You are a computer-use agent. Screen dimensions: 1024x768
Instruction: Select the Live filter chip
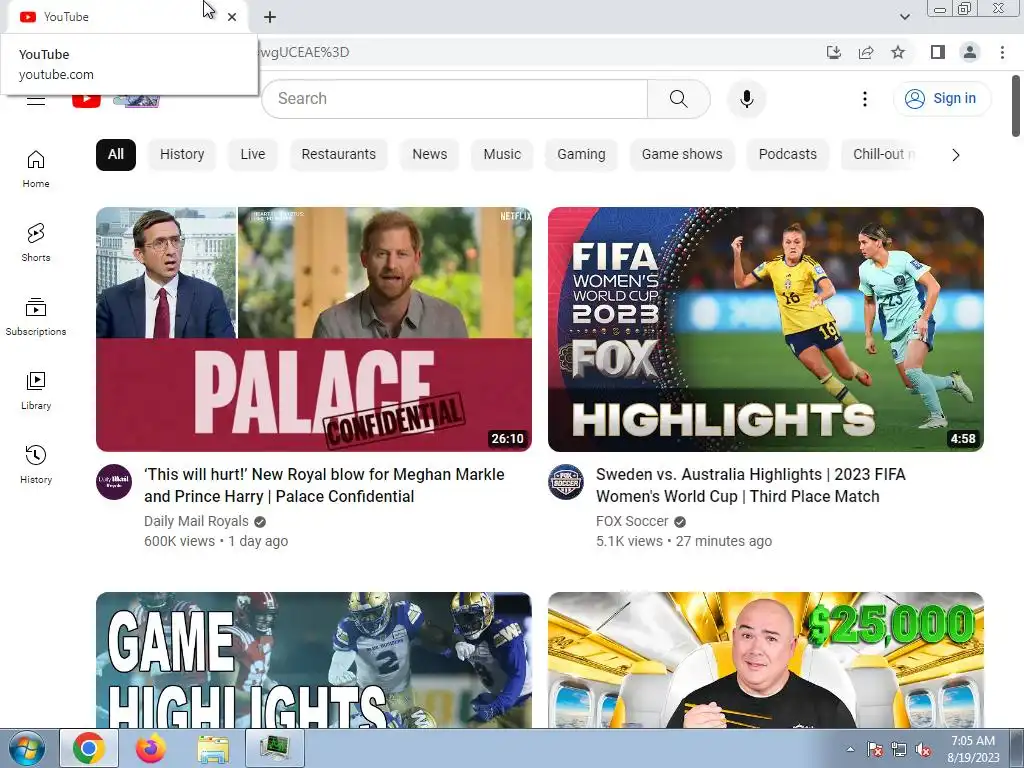(x=253, y=155)
